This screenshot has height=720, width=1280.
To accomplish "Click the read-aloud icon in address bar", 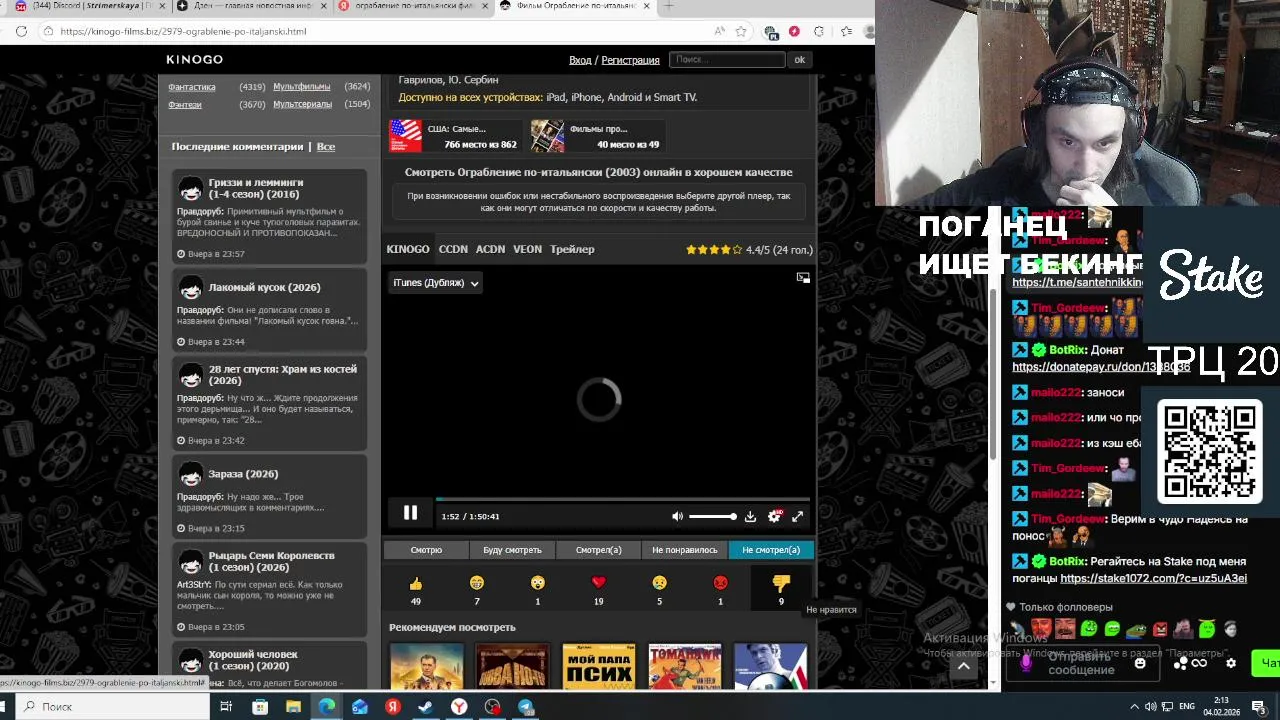I will click(719, 31).
